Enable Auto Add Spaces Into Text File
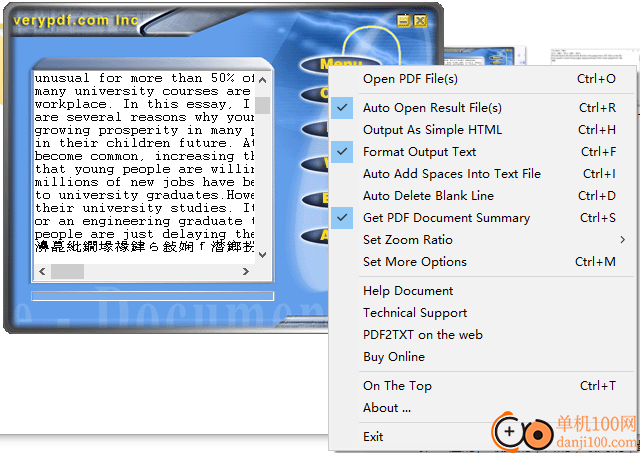The image size is (640, 453). click(482, 174)
